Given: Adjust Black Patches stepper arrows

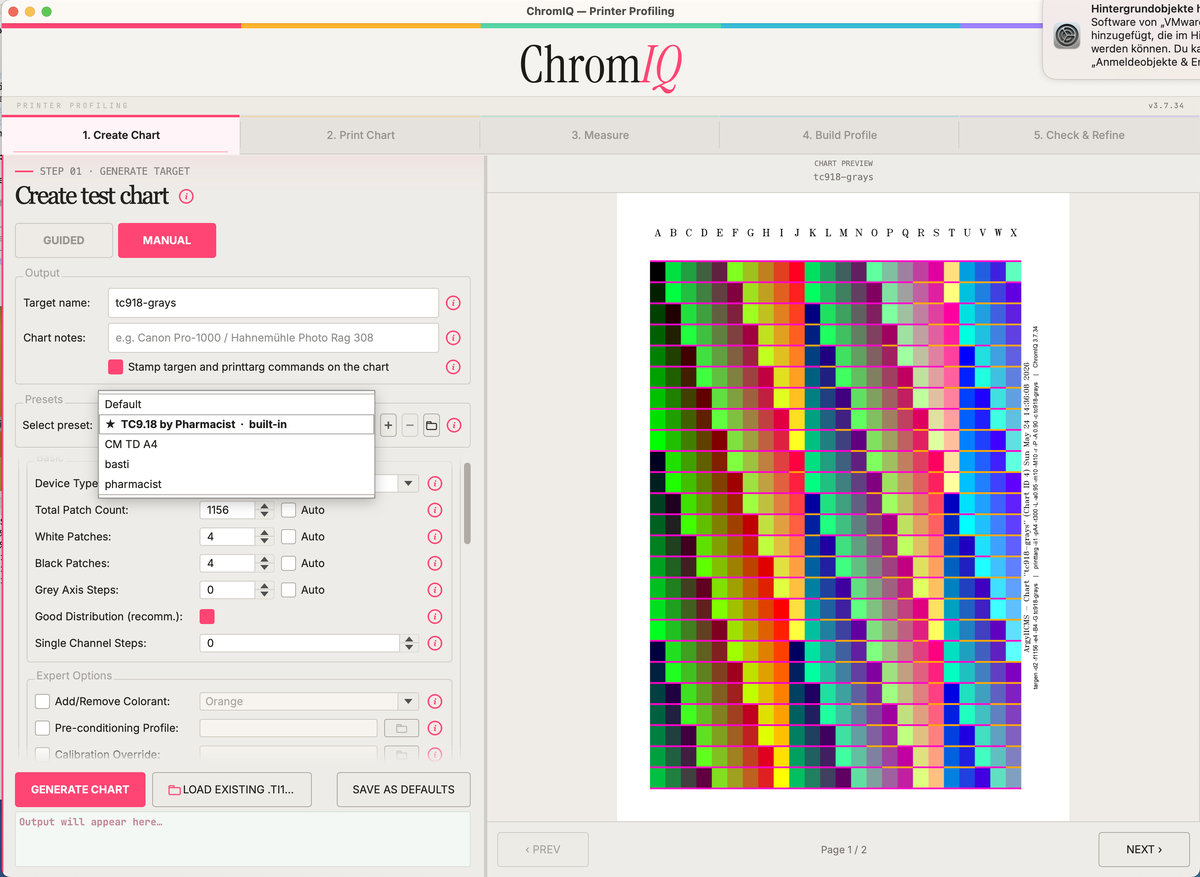Looking at the screenshot, I should [x=265, y=563].
